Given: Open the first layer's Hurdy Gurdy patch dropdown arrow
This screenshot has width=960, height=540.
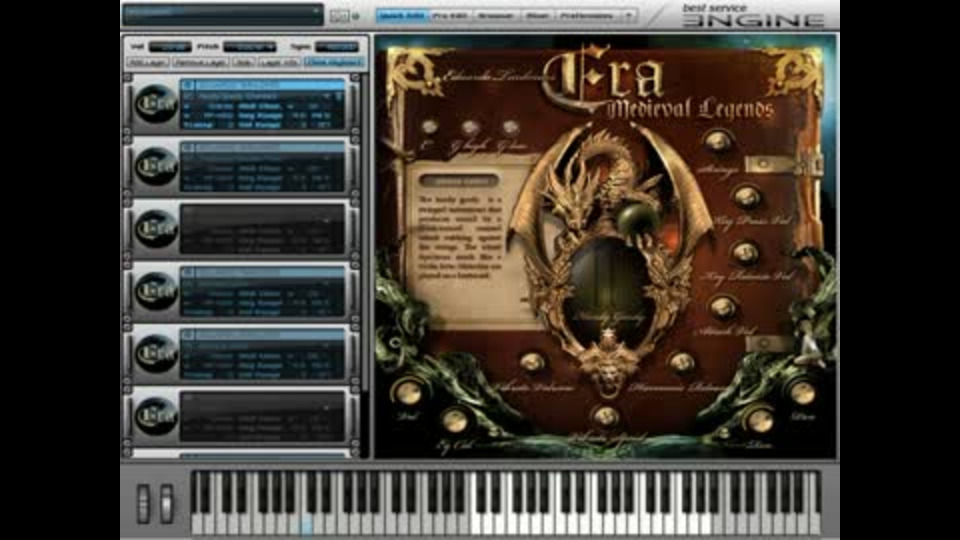Looking at the screenshot, I should (x=327, y=96).
